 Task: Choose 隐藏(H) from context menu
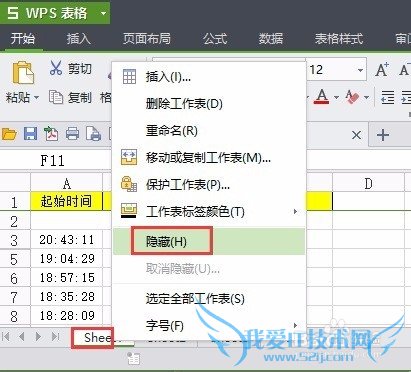tap(209, 241)
